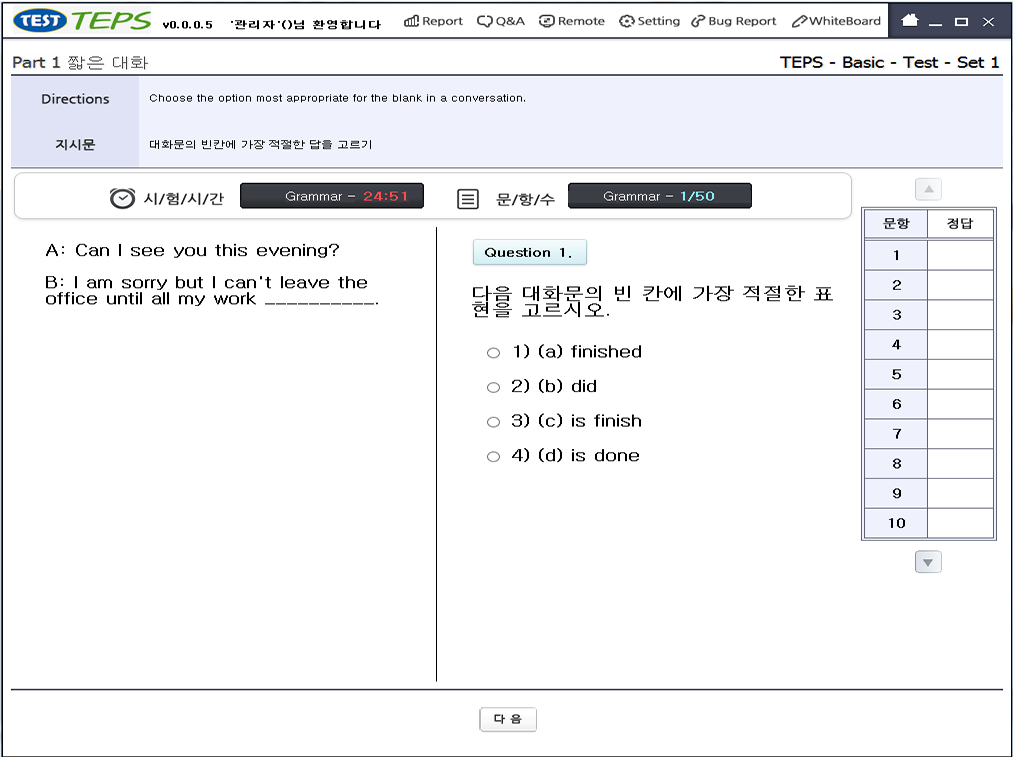Open the WhiteBoard tool

[834, 19]
